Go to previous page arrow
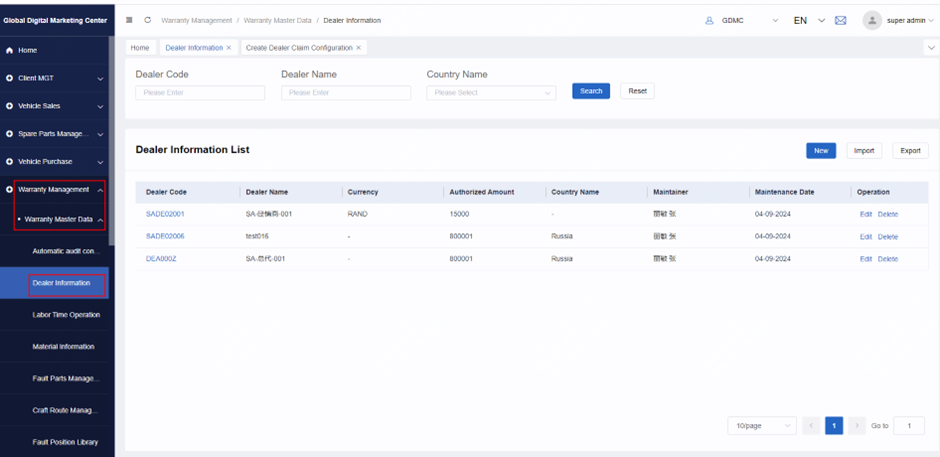 pyautogui.click(x=811, y=426)
